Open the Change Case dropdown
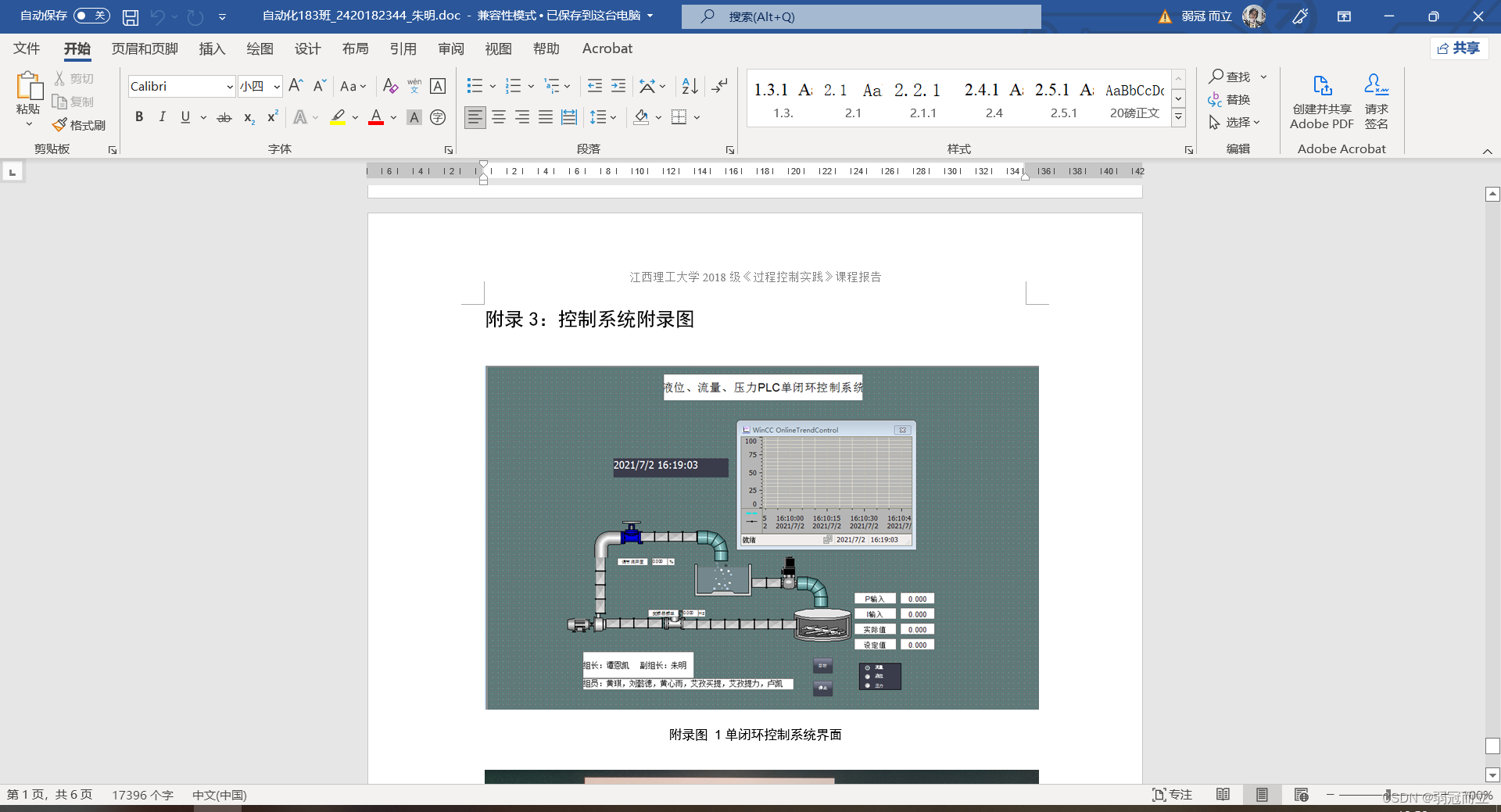The image size is (1501, 812). click(353, 86)
